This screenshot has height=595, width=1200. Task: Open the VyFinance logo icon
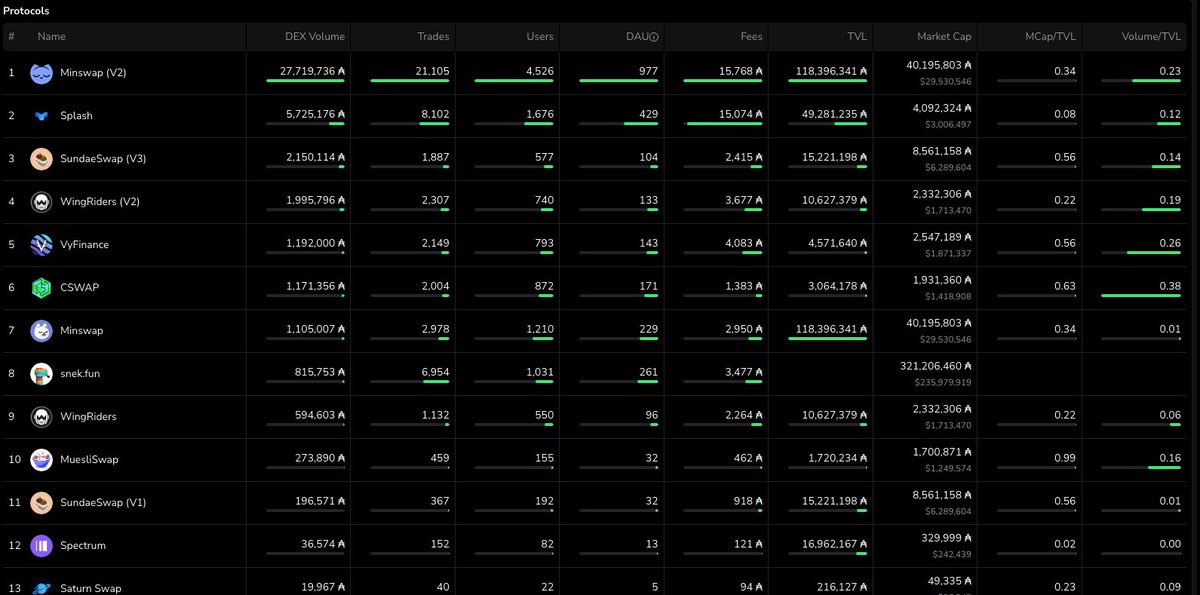pos(41,245)
